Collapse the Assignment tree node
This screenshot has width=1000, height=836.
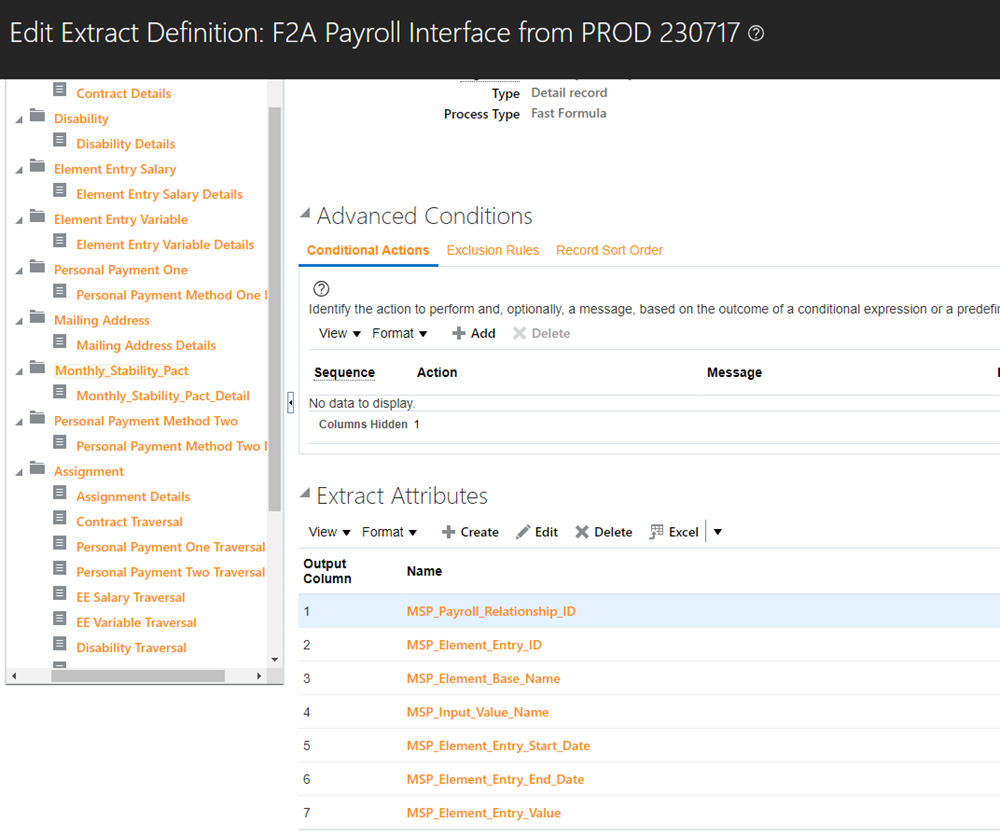pyautogui.click(x=19, y=472)
